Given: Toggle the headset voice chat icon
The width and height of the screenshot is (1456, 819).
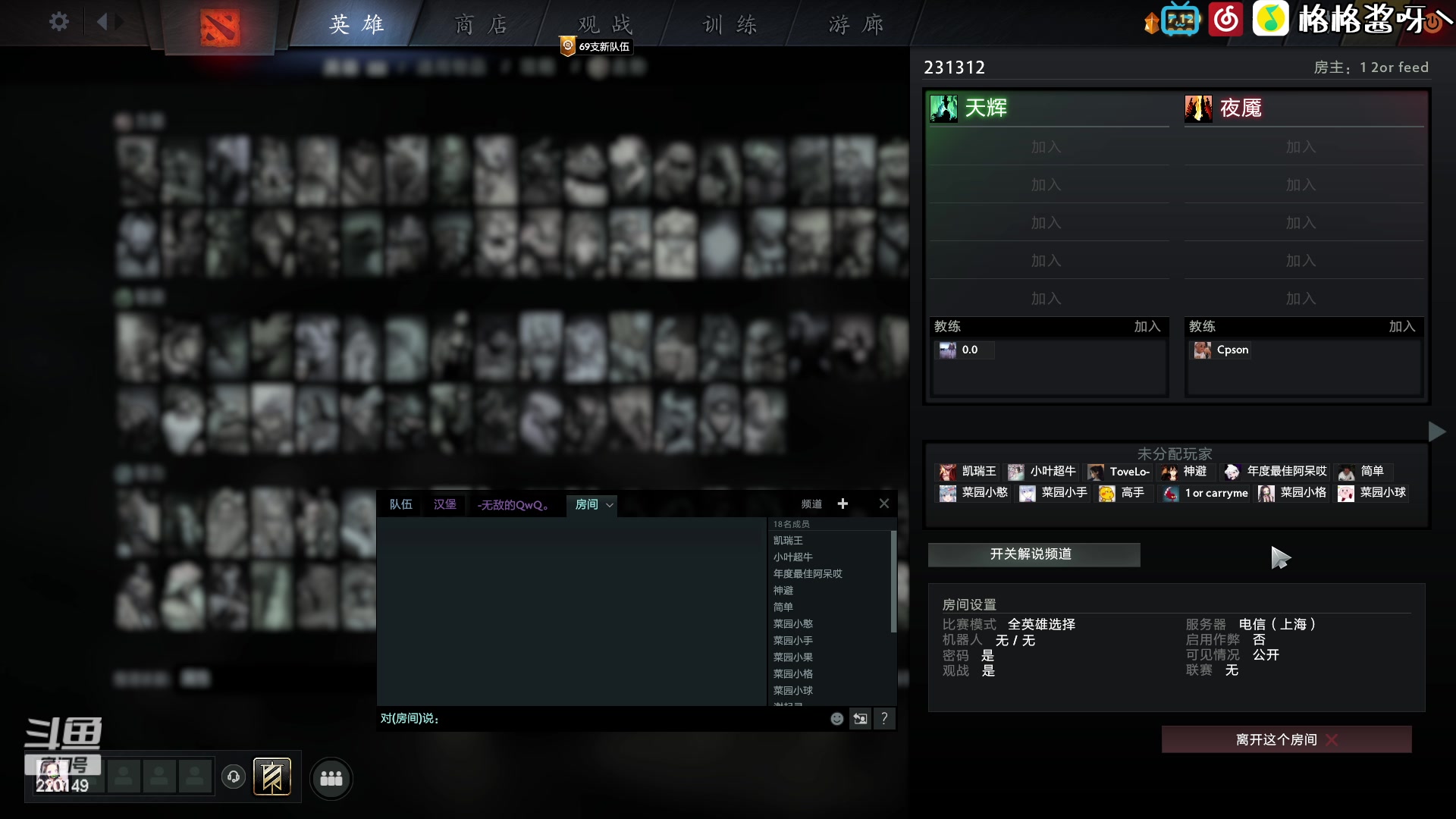Looking at the screenshot, I should [x=234, y=777].
